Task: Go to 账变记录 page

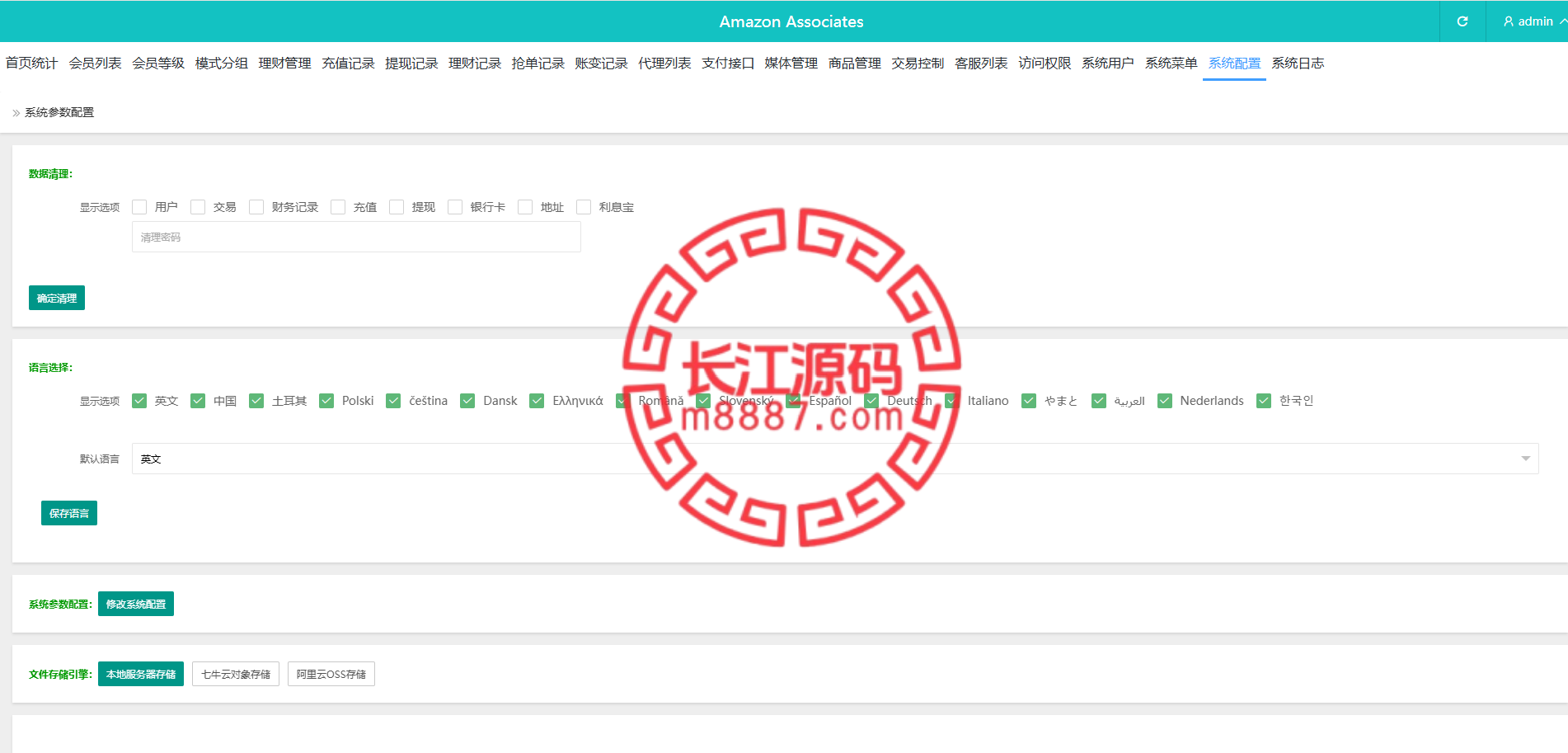Action: 601,63
